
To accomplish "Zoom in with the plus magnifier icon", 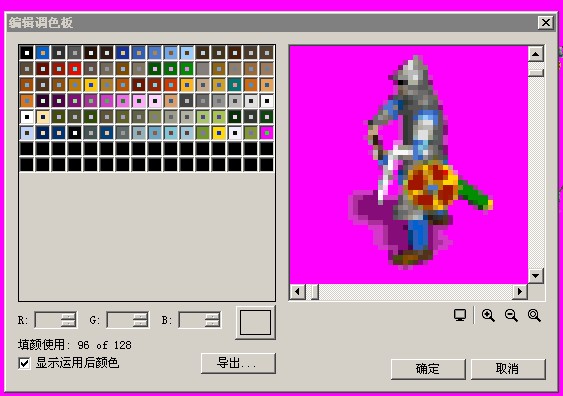I will click(x=488, y=316).
